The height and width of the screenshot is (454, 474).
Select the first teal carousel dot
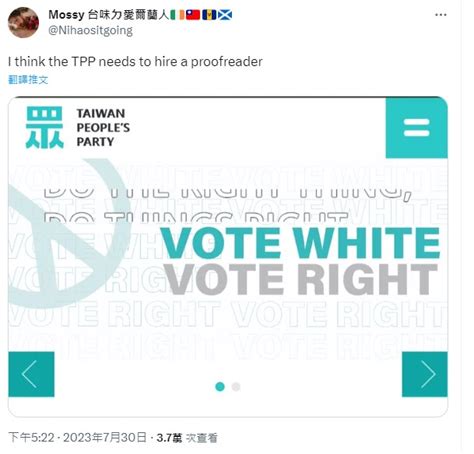tap(220, 387)
